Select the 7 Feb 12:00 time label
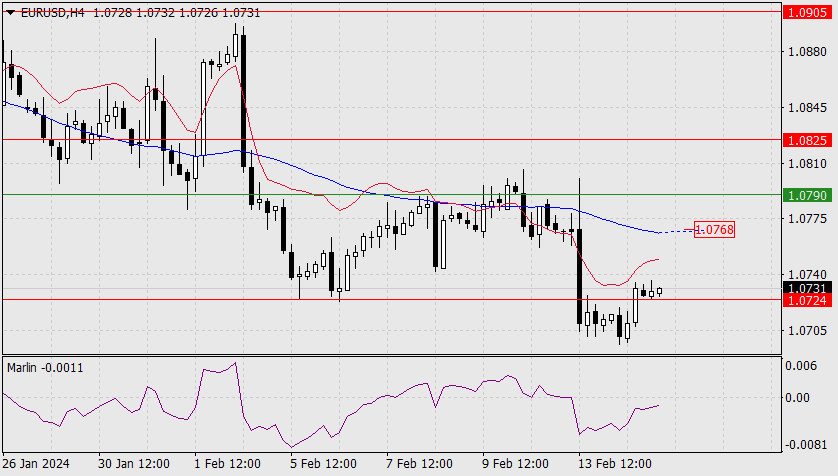 420,464
